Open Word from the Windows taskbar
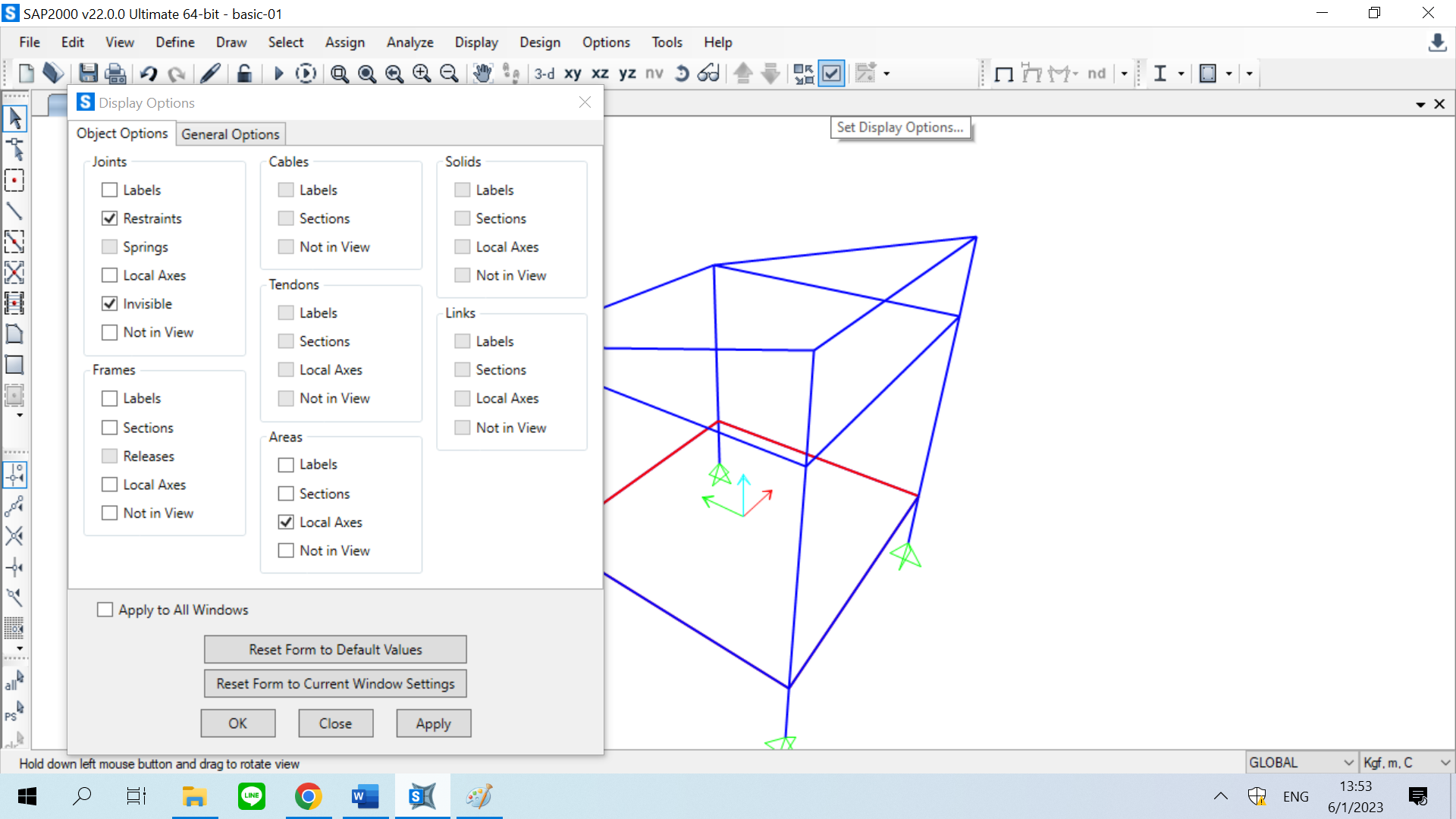Screen dimensions: 1456x819 365,796
